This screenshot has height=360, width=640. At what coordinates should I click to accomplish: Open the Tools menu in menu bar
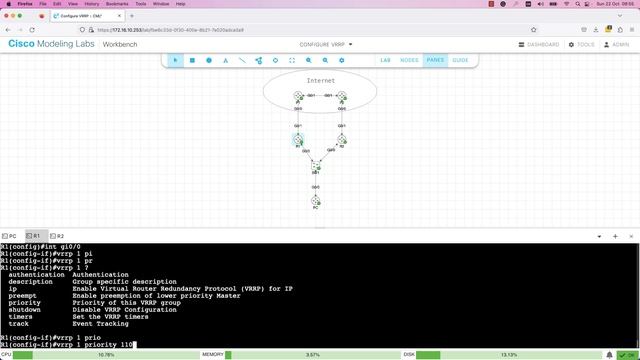141,4
